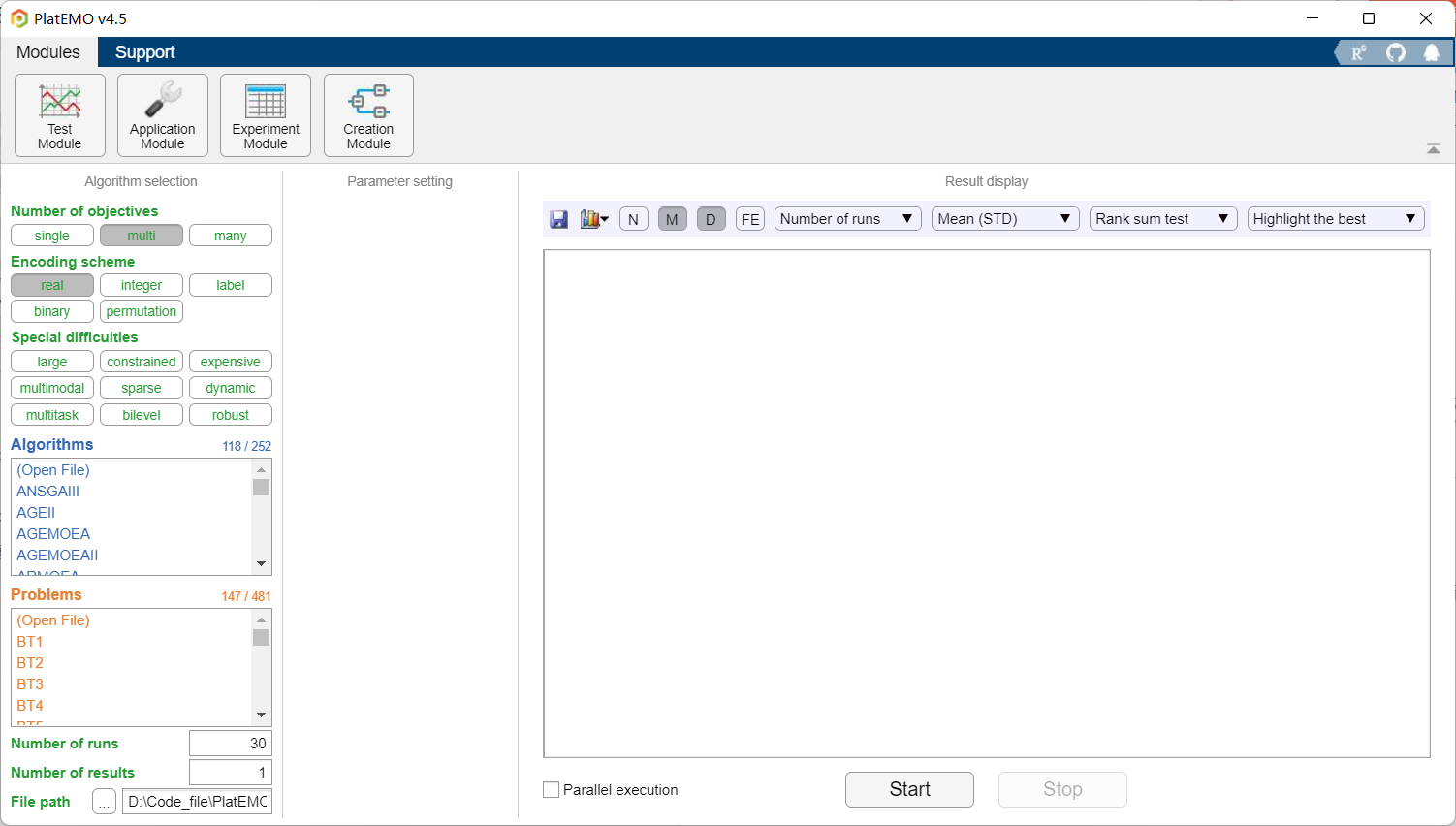
Task: Switch to the Support tab
Action: tap(145, 52)
